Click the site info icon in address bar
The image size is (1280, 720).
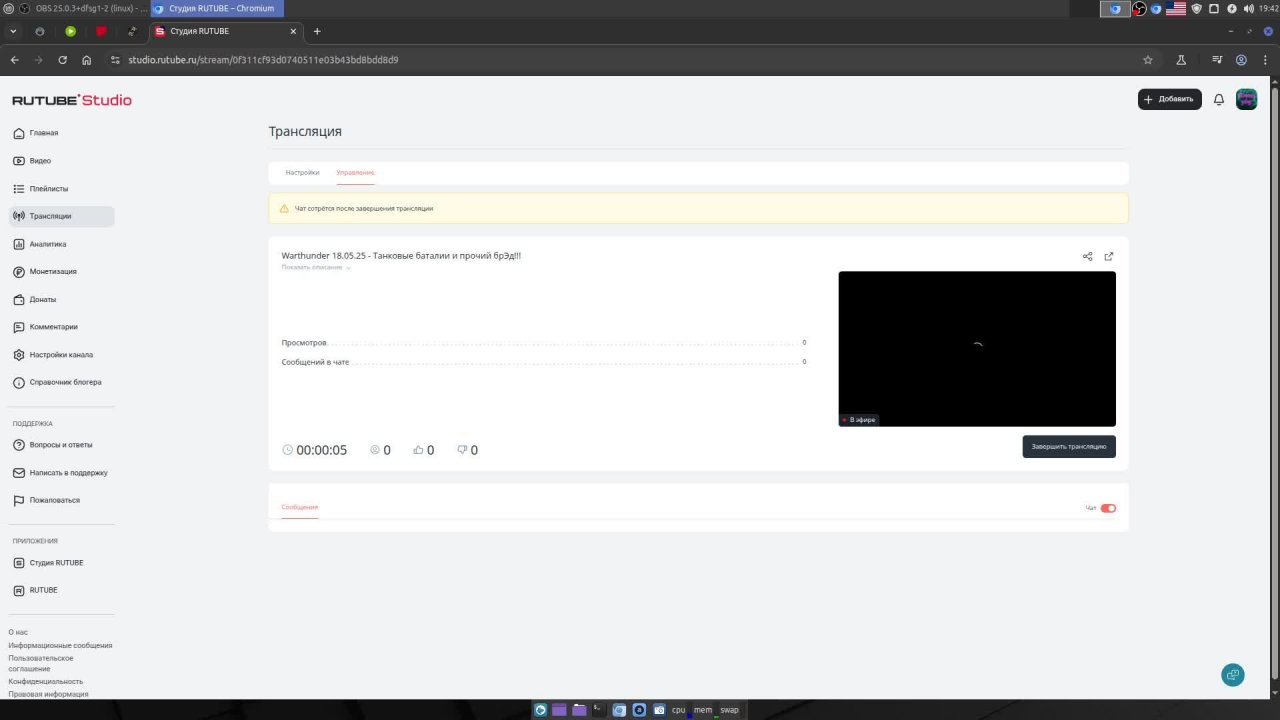pyautogui.click(x=115, y=60)
